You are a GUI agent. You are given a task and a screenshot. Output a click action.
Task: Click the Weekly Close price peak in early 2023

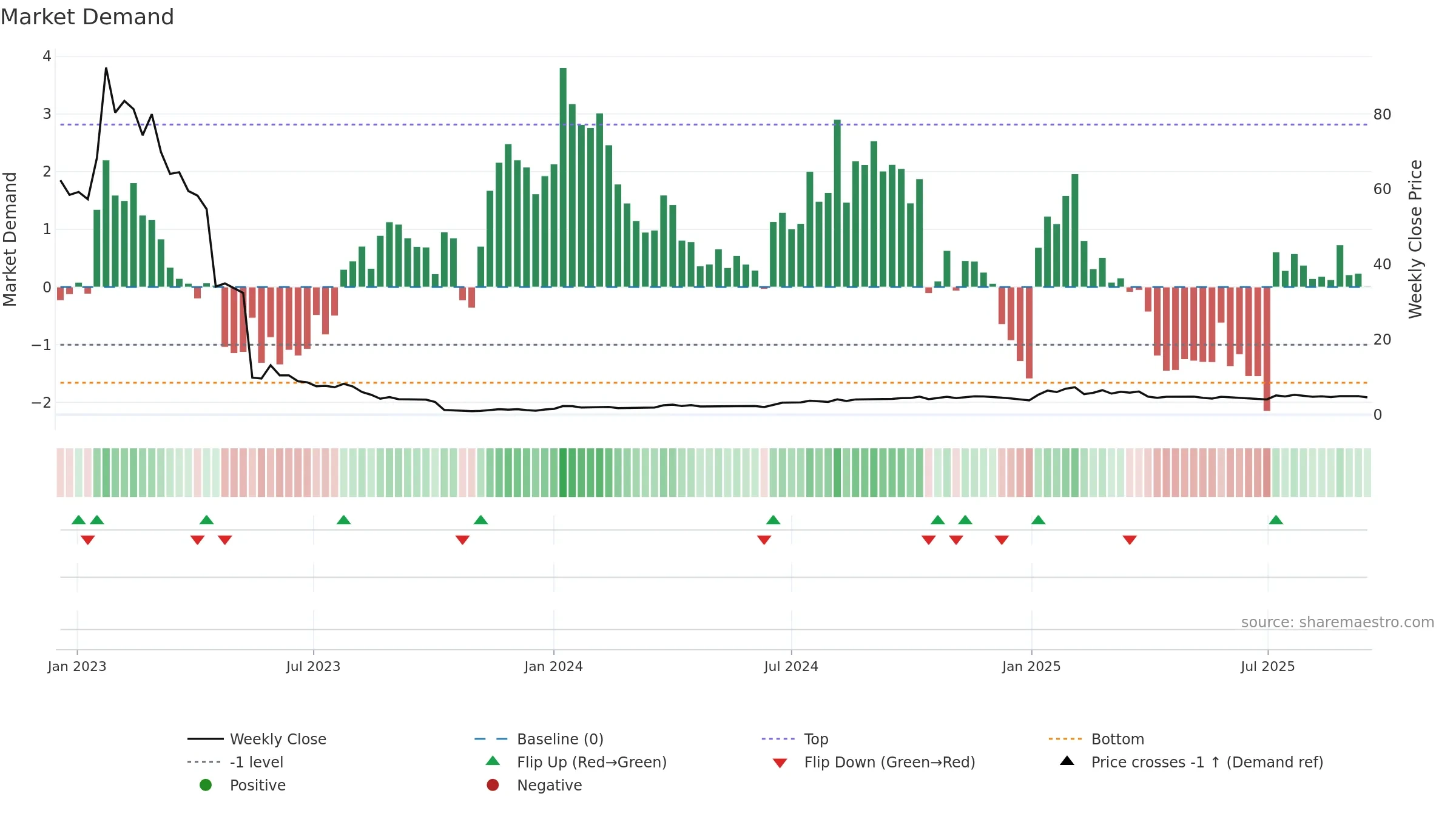[x=106, y=69]
